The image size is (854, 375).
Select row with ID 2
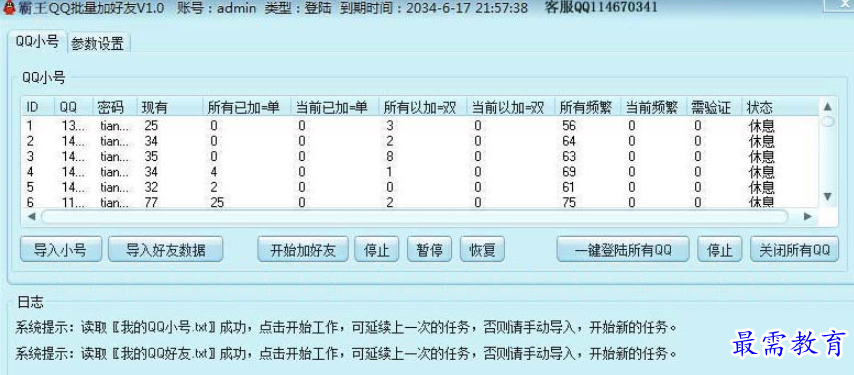point(420,142)
